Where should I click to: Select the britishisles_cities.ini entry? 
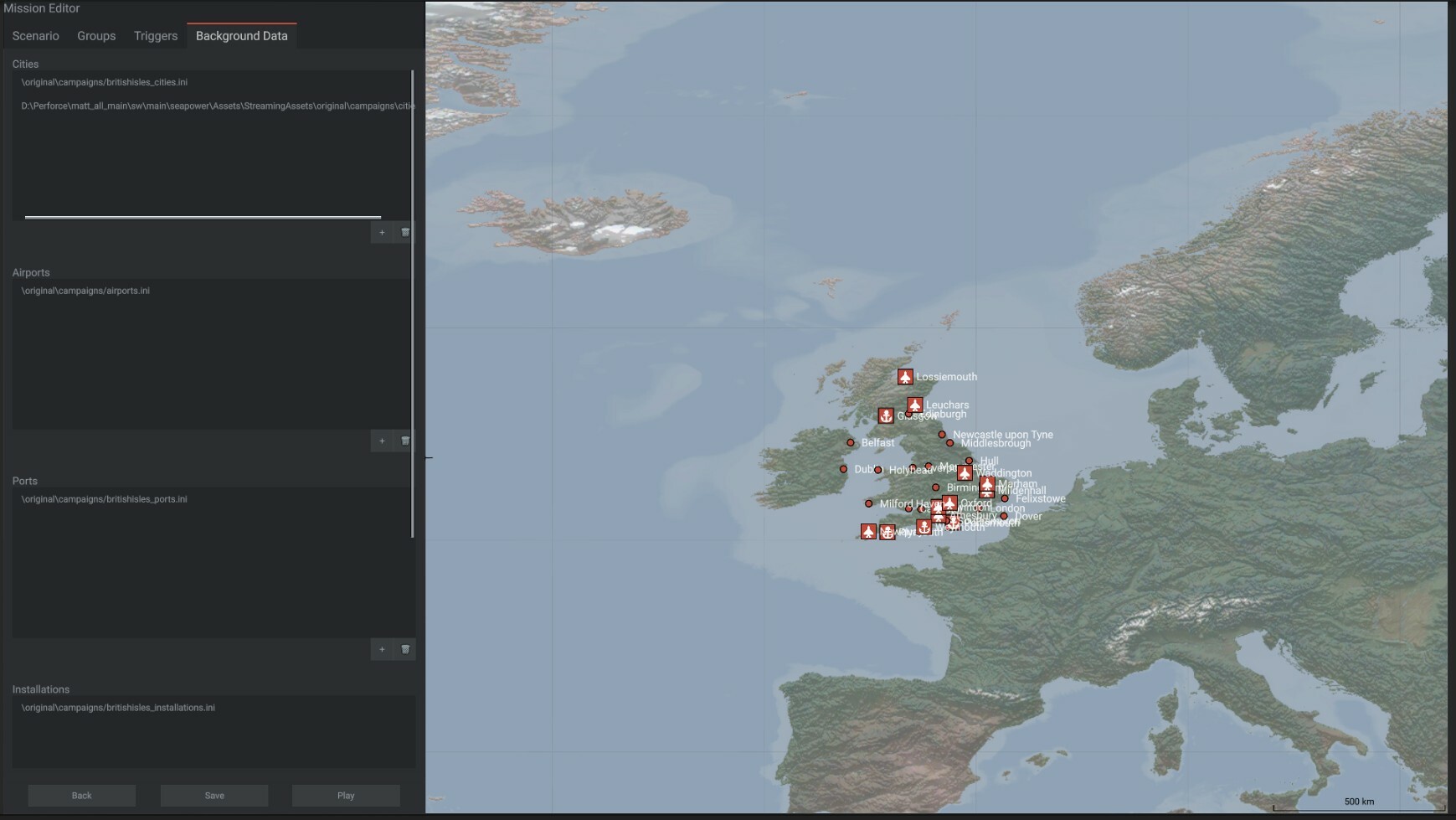point(105,82)
